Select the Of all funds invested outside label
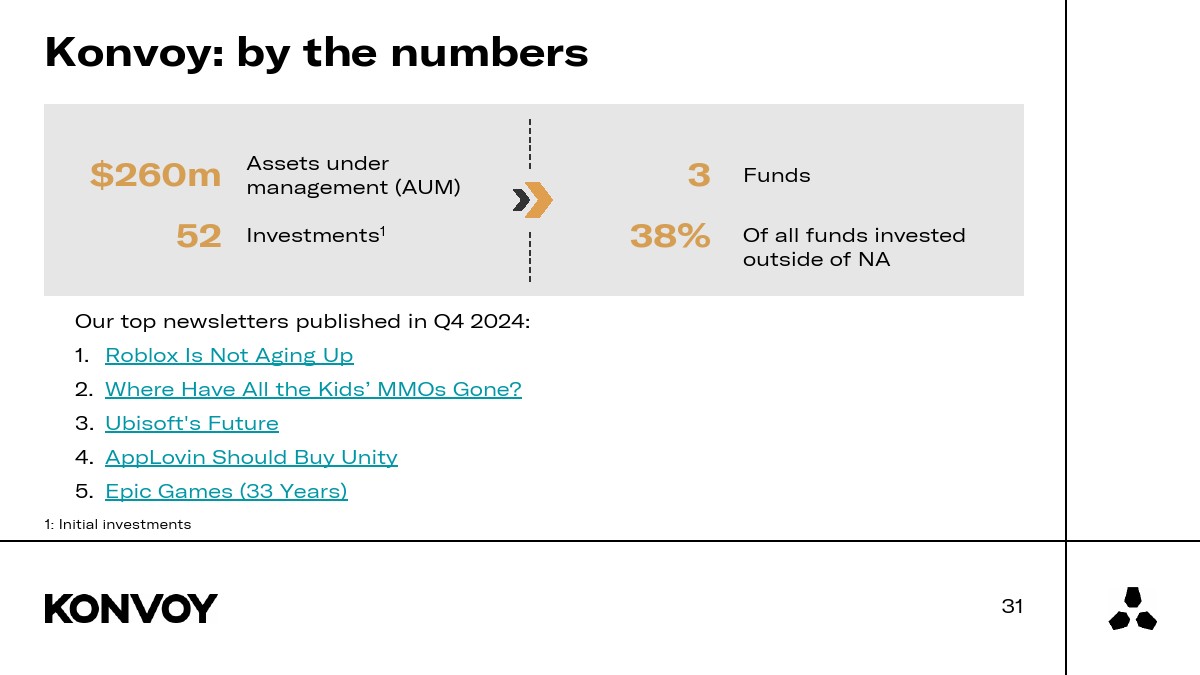The width and height of the screenshot is (1200, 675). pyautogui.click(x=853, y=247)
